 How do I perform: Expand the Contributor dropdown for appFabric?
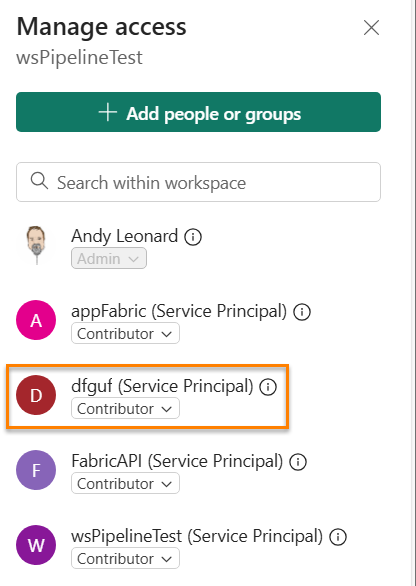125,333
